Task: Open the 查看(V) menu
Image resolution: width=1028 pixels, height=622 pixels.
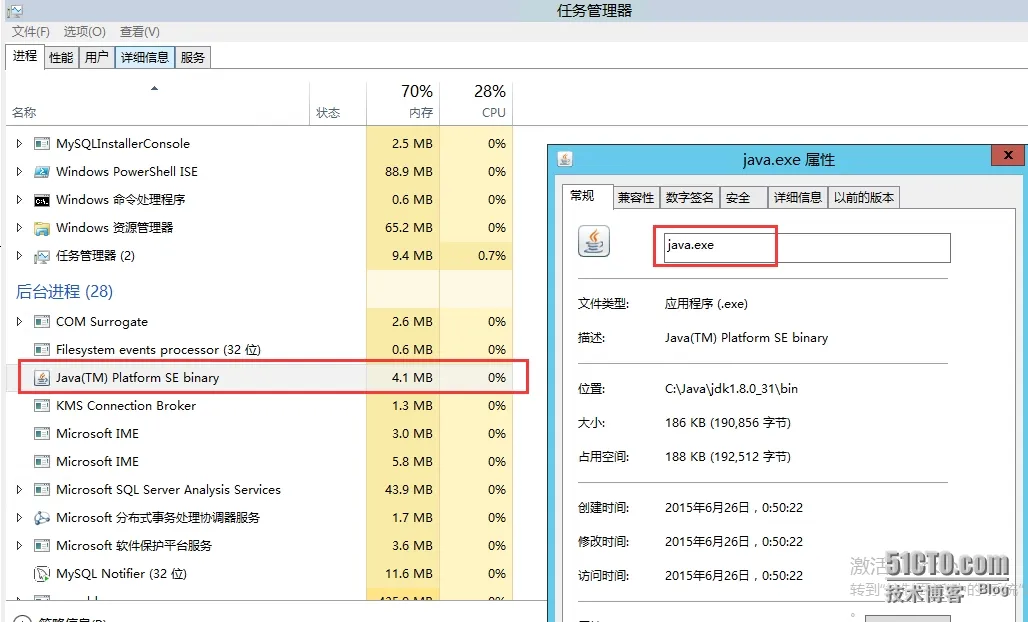Action: coord(140,31)
